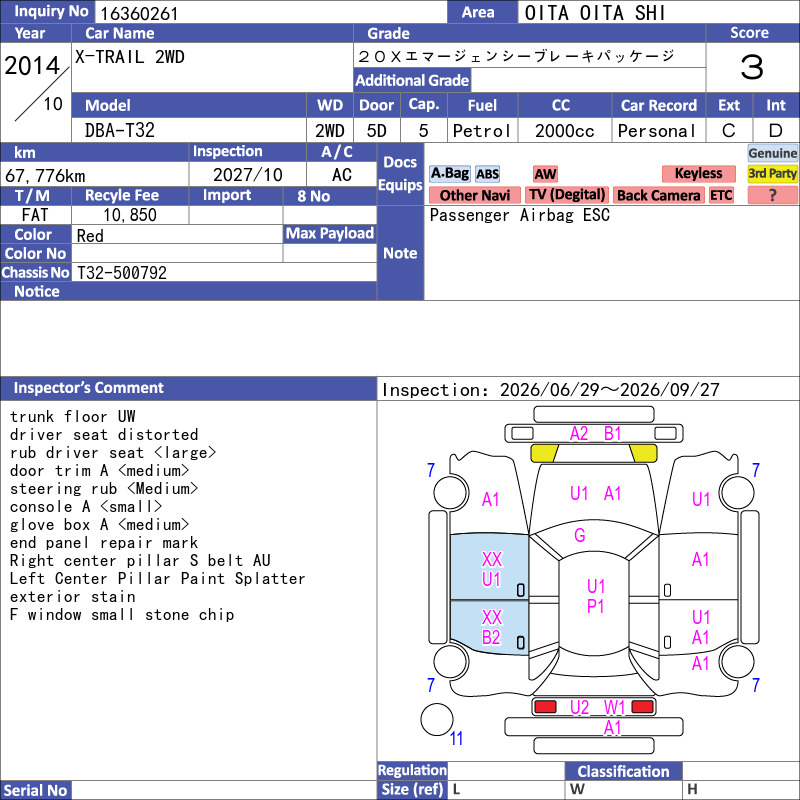Click chassis number T32-500792
The width and height of the screenshot is (800, 800).
click(121, 273)
